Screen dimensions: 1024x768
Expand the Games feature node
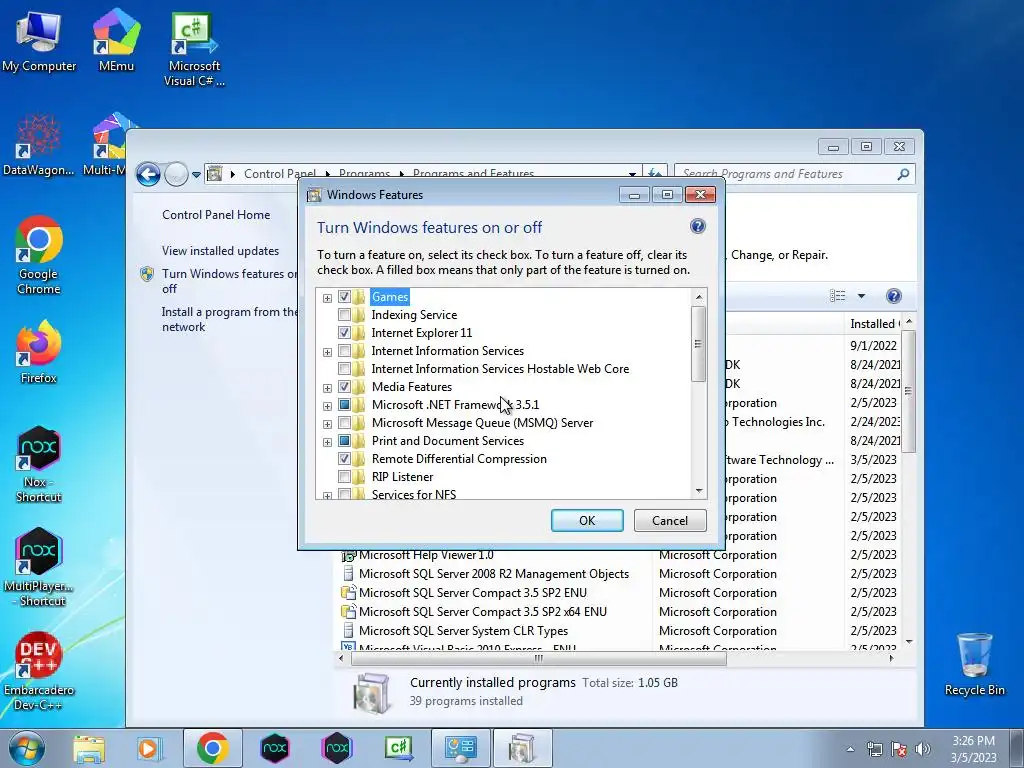point(327,298)
